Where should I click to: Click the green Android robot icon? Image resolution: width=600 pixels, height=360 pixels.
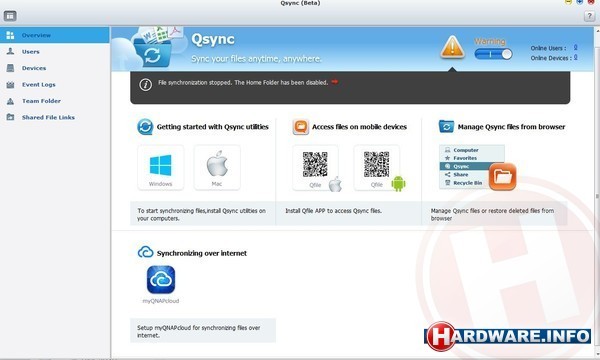point(398,184)
